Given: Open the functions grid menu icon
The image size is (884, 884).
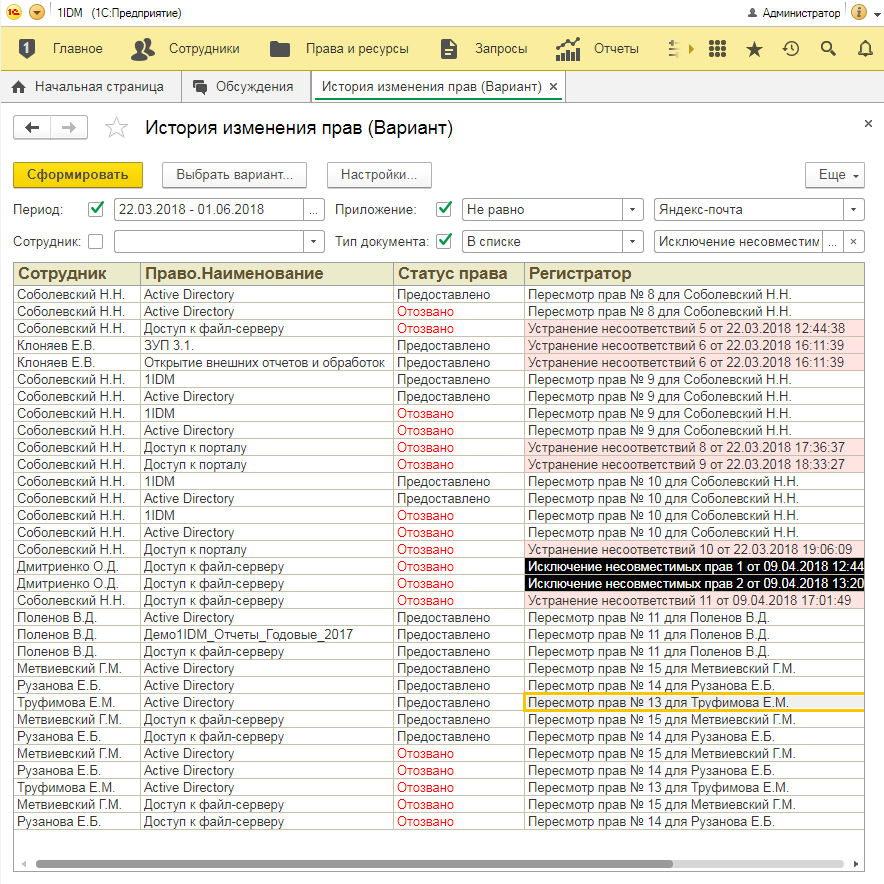Looking at the screenshot, I should coord(717,49).
